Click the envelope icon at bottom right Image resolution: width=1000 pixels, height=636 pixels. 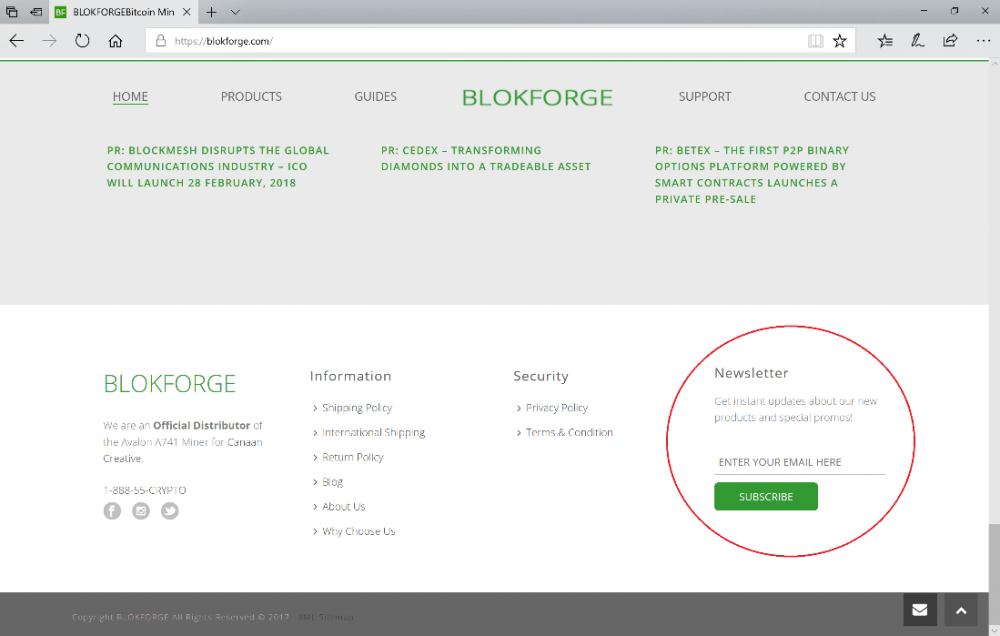(919, 609)
